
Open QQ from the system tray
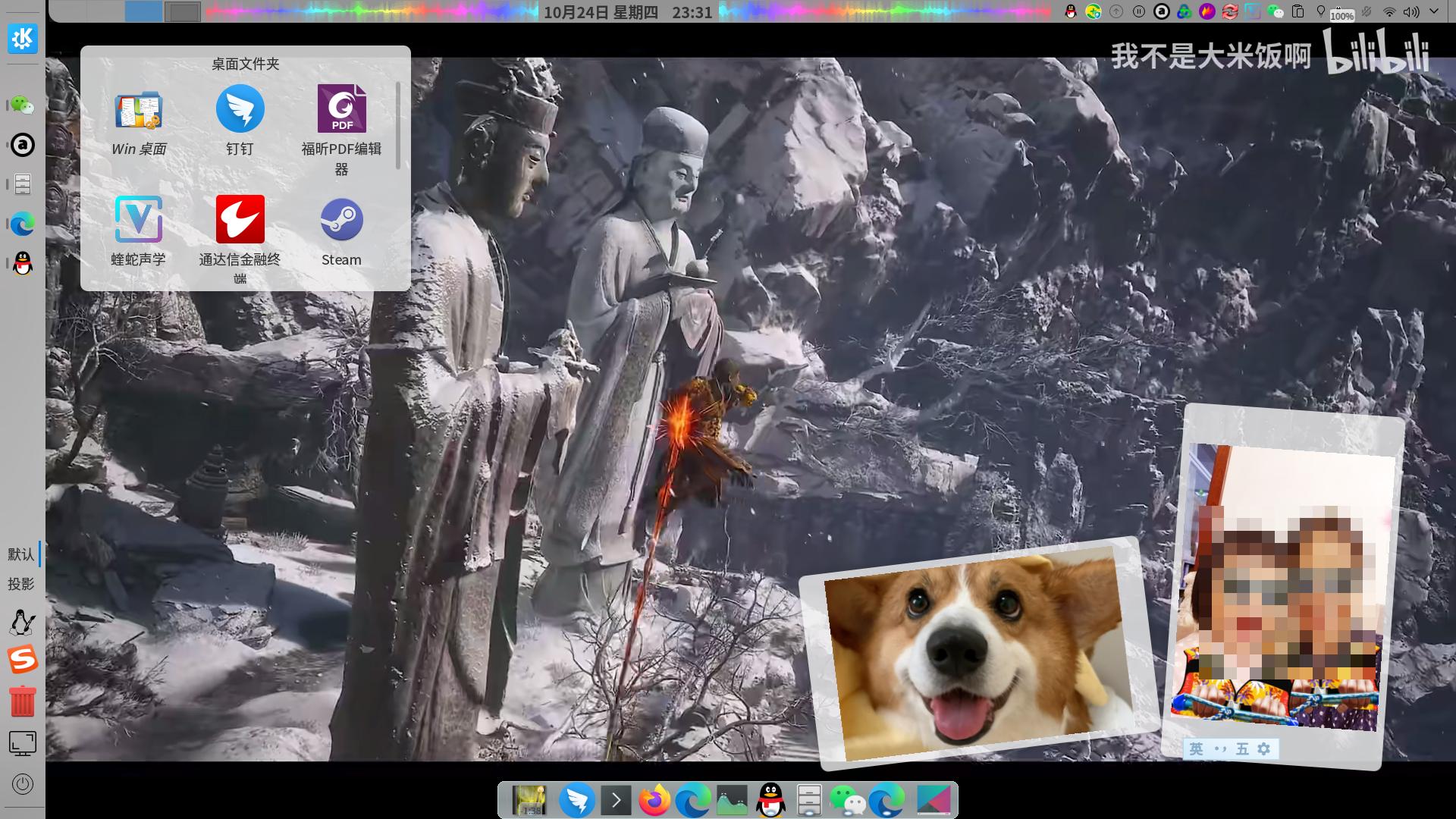tap(1071, 11)
